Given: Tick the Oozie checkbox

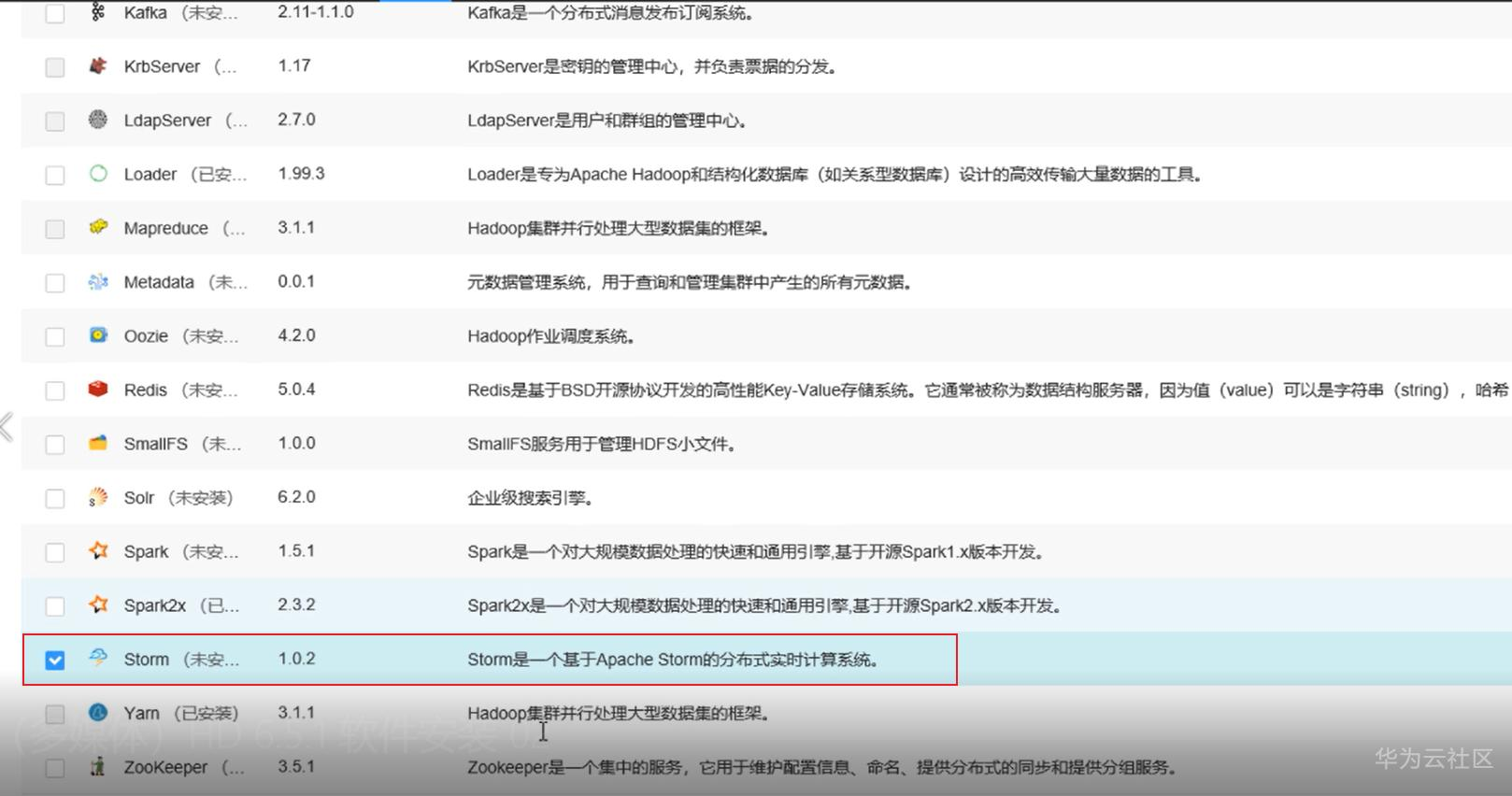Looking at the screenshot, I should click(x=55, y=336).
